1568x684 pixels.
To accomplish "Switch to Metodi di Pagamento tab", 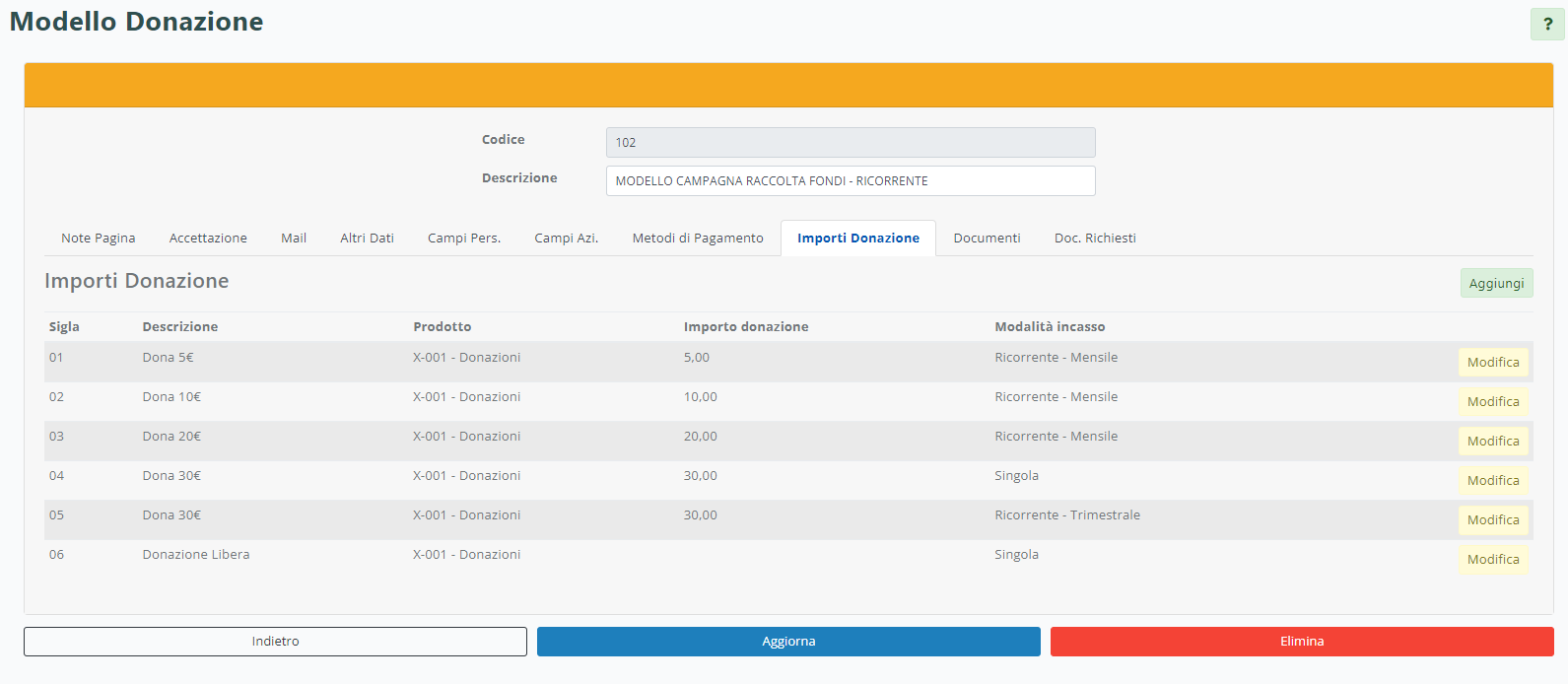I will pos(698,239).
